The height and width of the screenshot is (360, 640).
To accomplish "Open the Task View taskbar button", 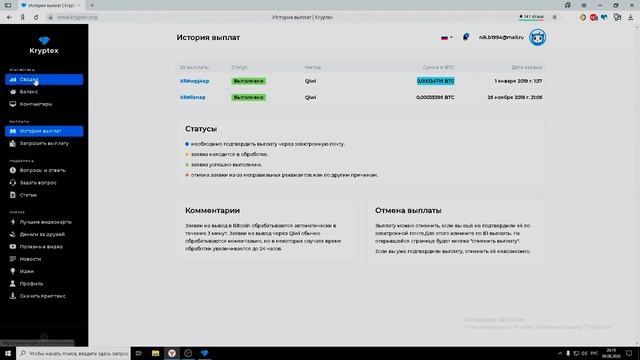I will [x=139, y=353].
